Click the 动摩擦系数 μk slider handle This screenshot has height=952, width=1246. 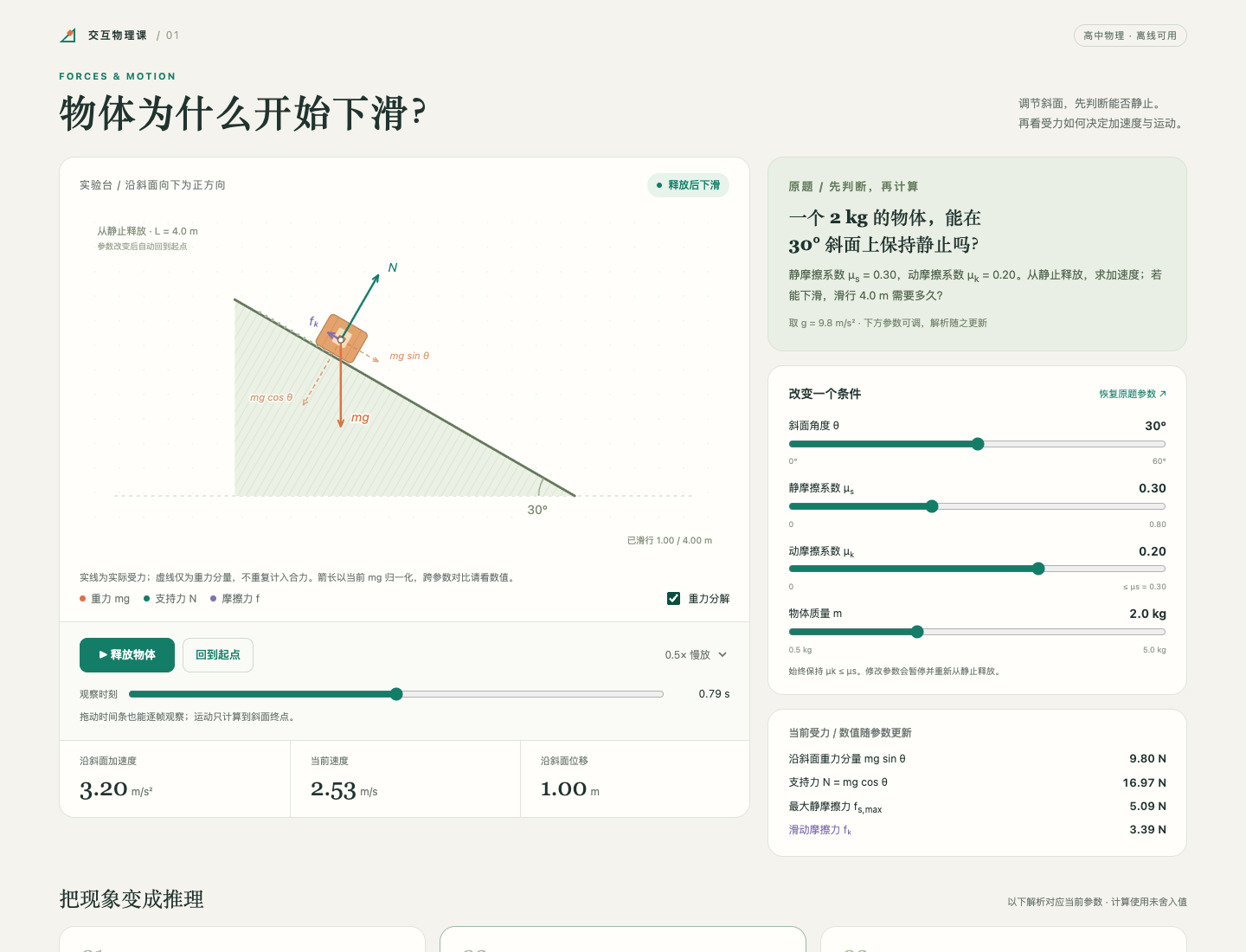pos(1038,569)
